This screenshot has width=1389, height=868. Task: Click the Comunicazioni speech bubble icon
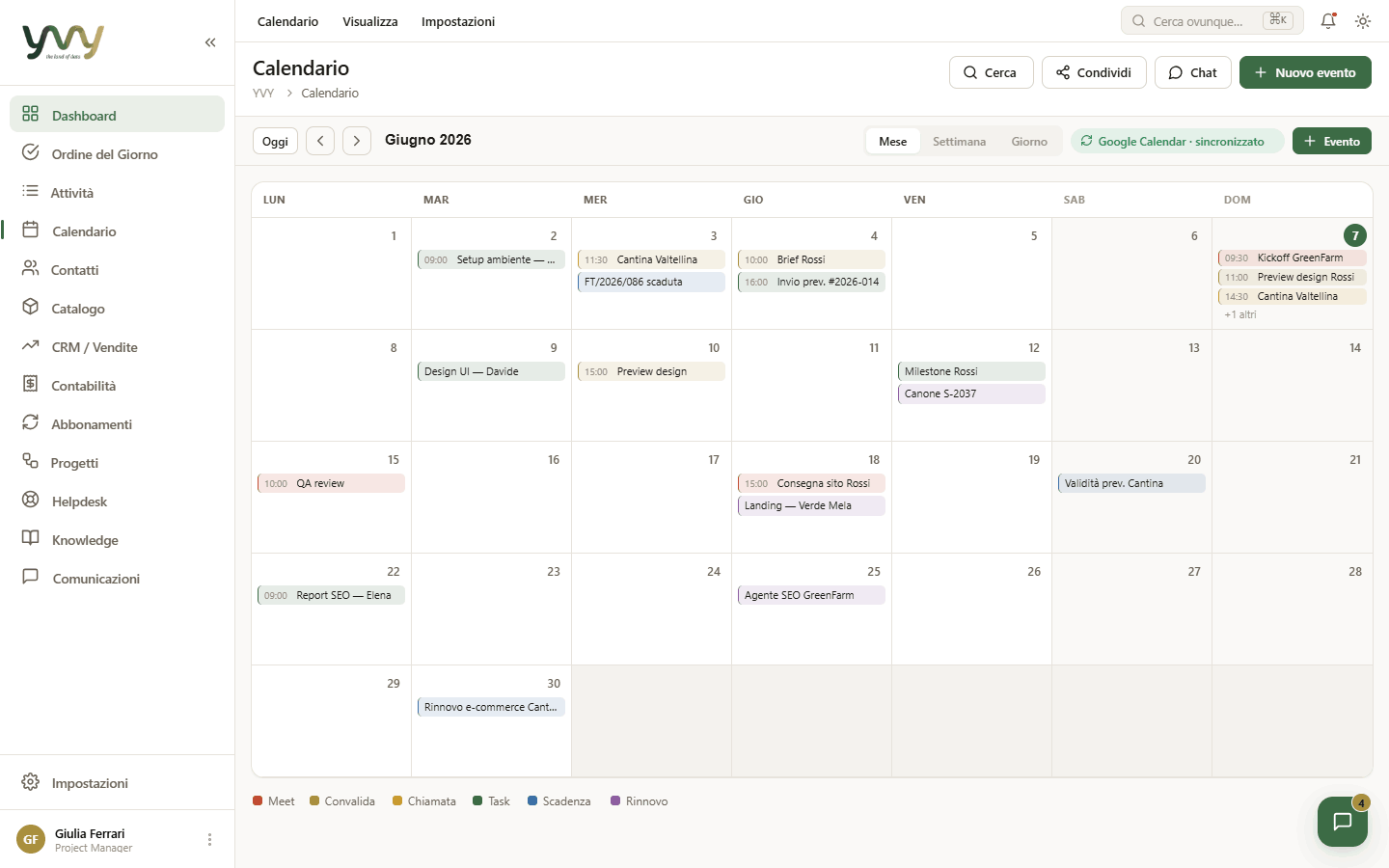tap(31, 578)
